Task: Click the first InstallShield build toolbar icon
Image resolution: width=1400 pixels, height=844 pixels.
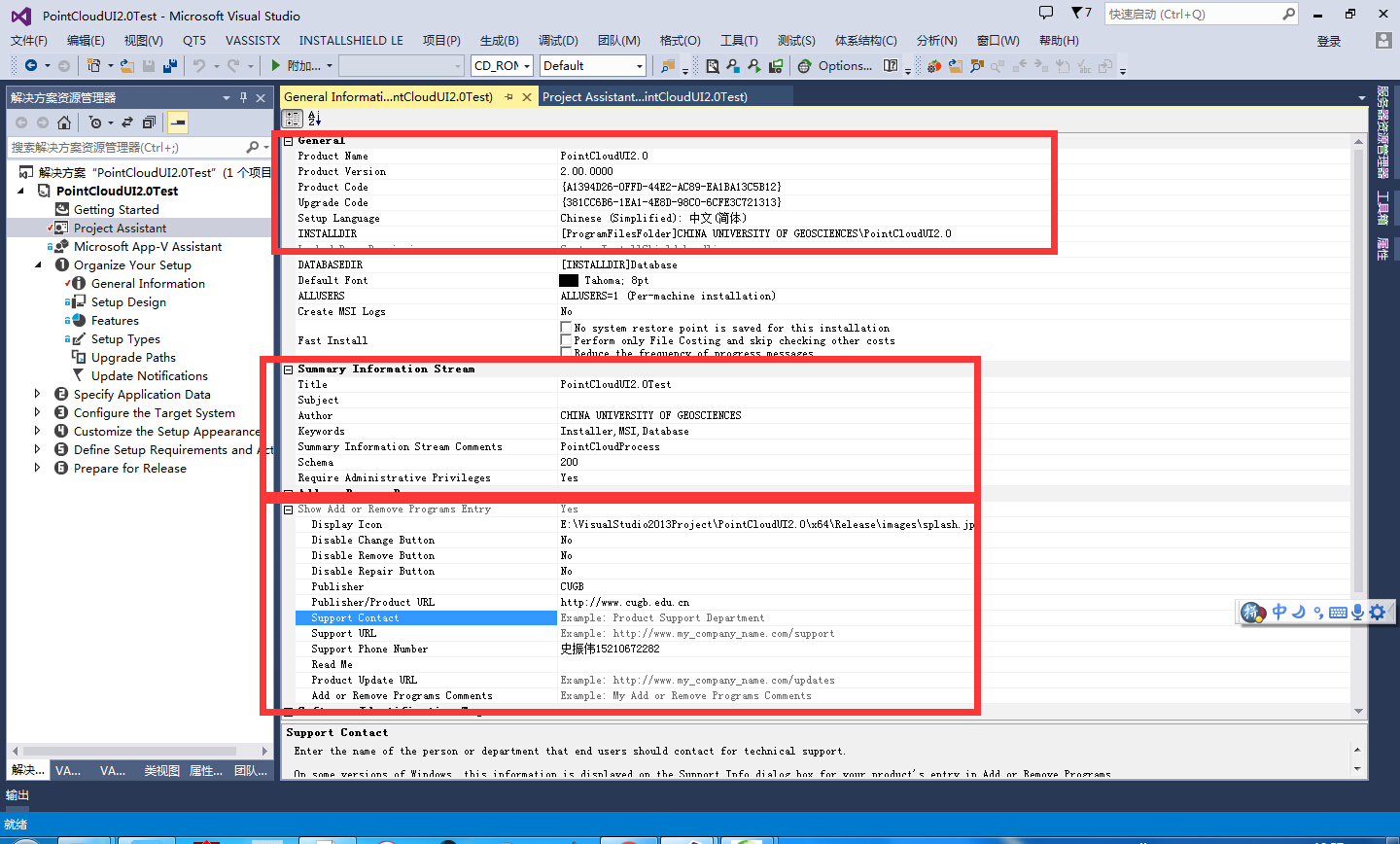Action: click(x=713, y=66)
